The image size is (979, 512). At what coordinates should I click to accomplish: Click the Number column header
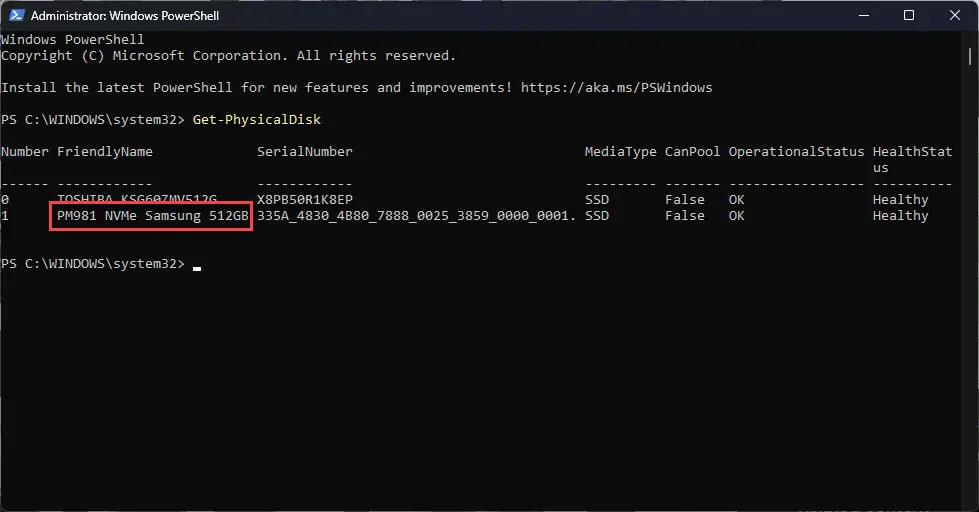point(25,152)
